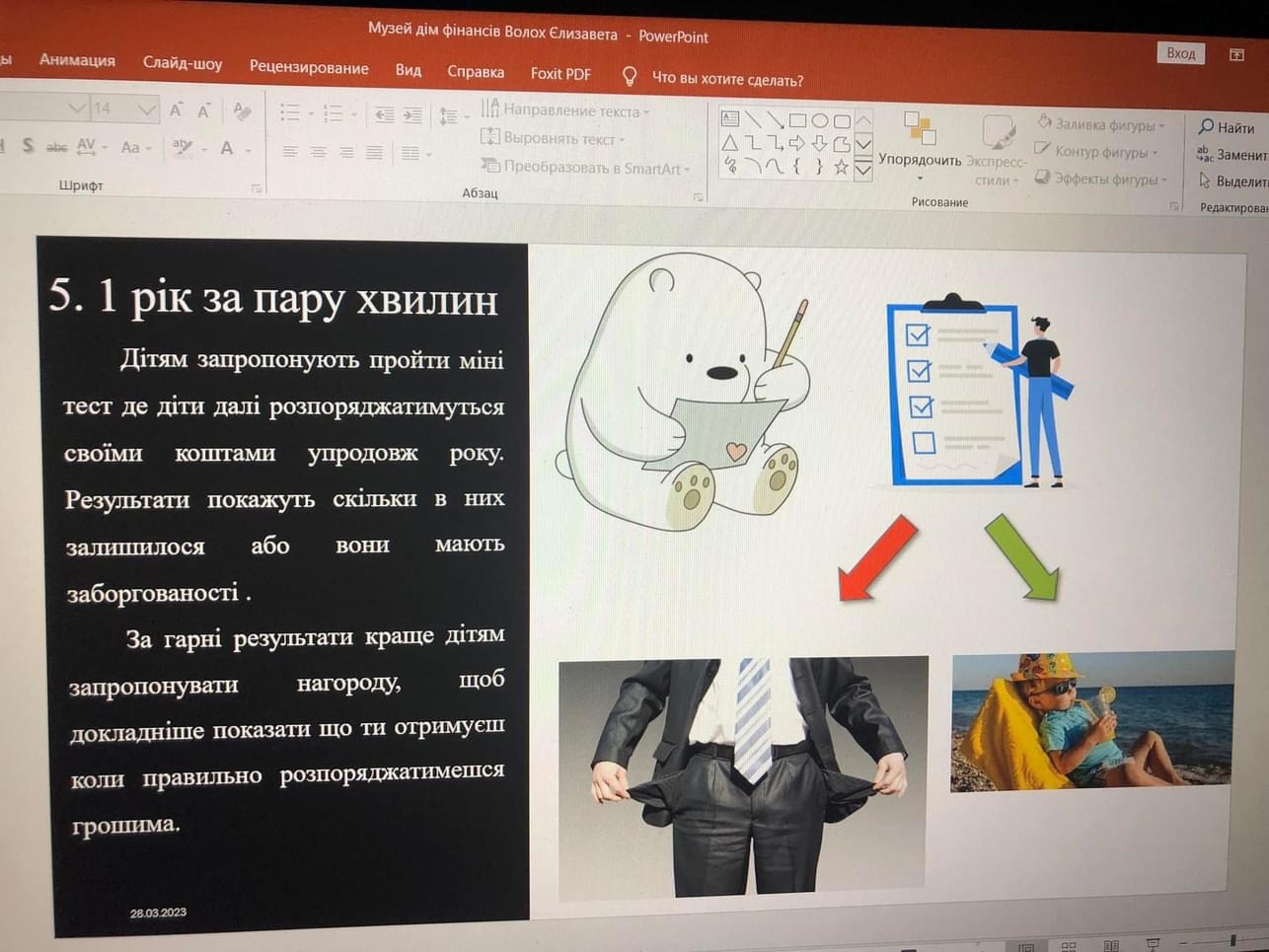
Task: Toggle justify text alignment
Action: point(374,152)
